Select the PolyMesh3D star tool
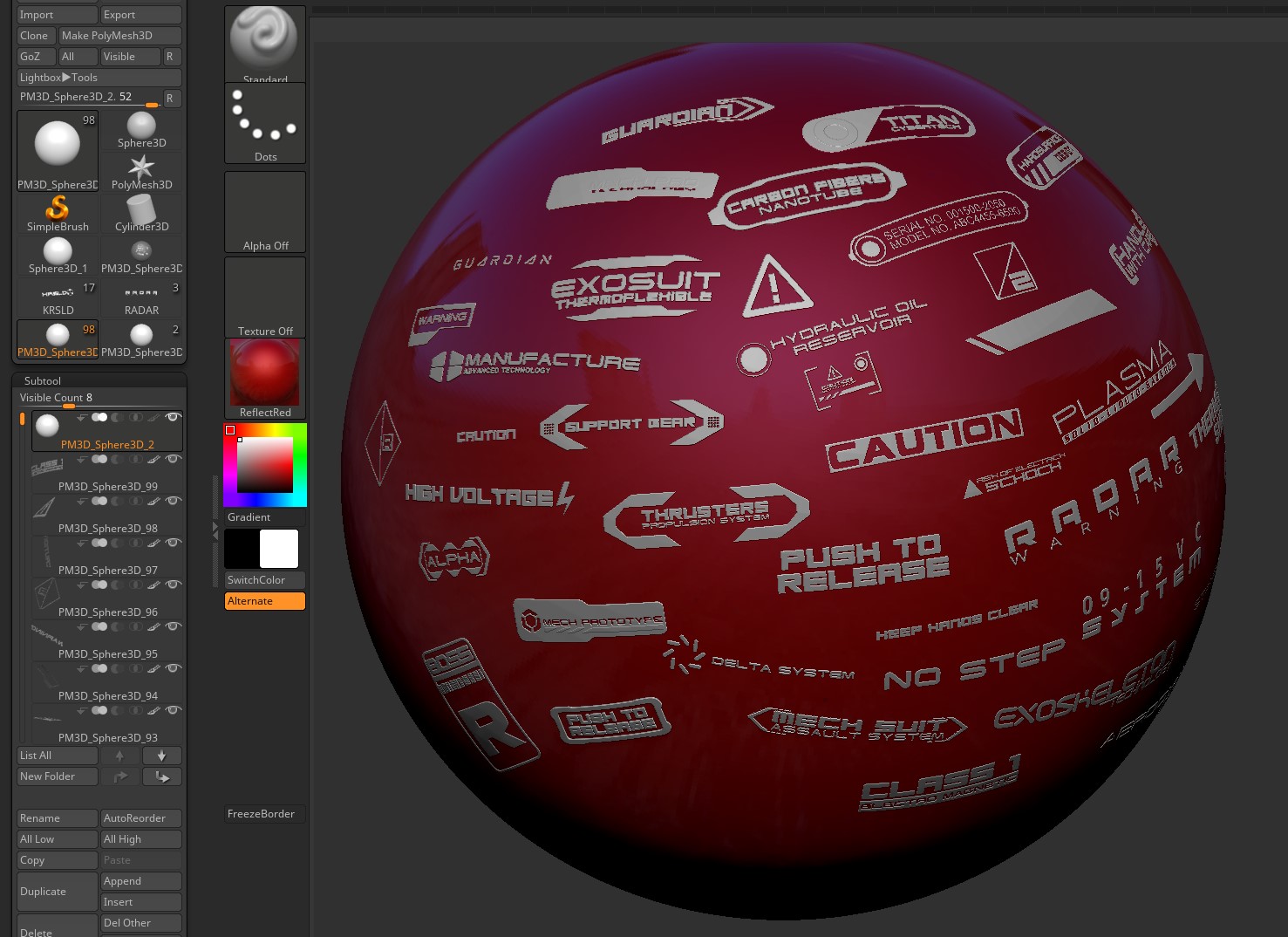The width and height of the screenshot is (1288, 937). 141,172
